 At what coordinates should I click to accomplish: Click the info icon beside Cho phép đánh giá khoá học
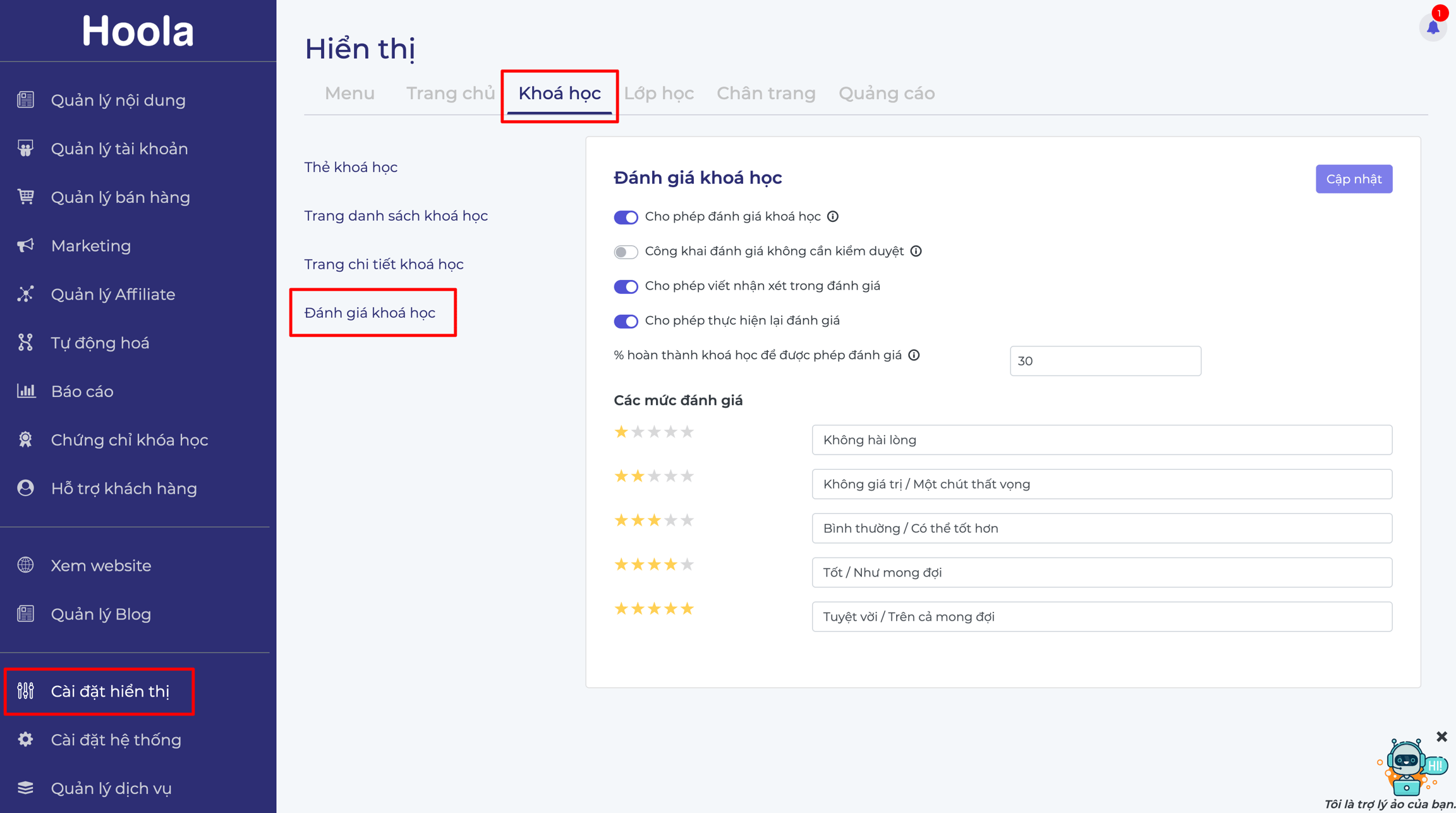[833, 216]
